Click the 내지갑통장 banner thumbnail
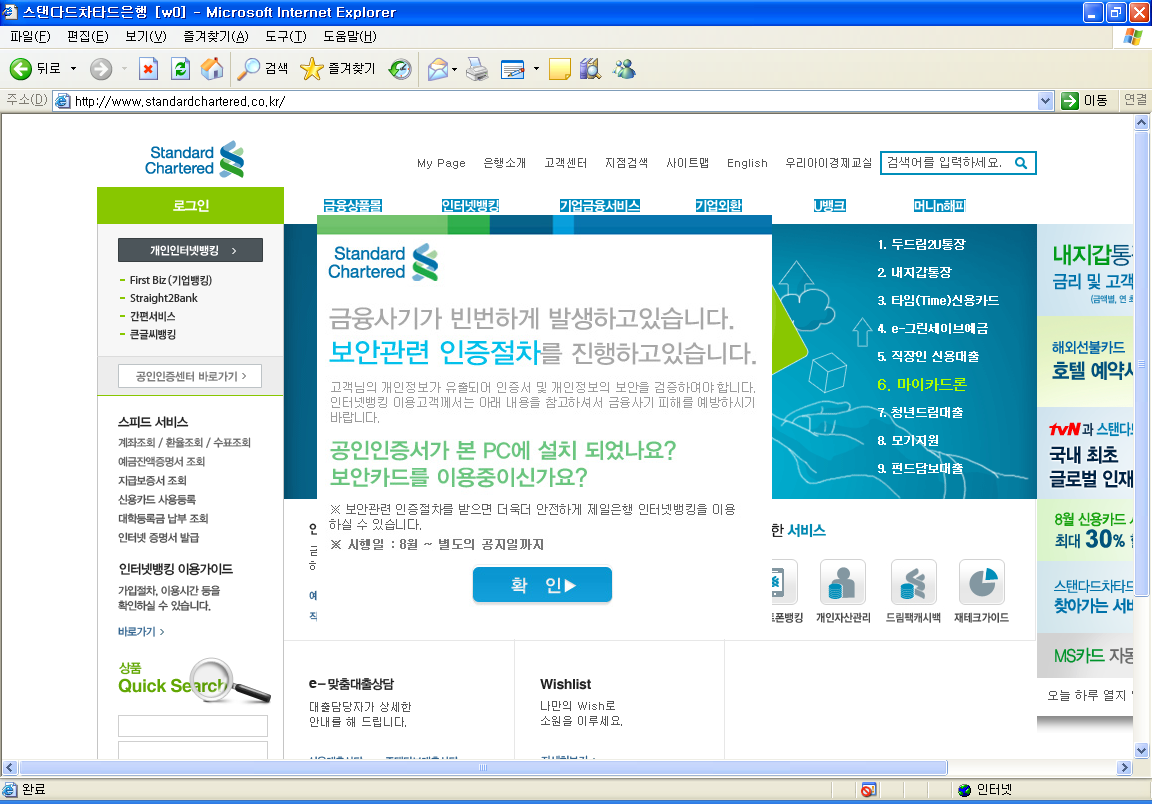Image resolution: width=1152 pixels, height=804 pixels. click(x=1085, y=270)
